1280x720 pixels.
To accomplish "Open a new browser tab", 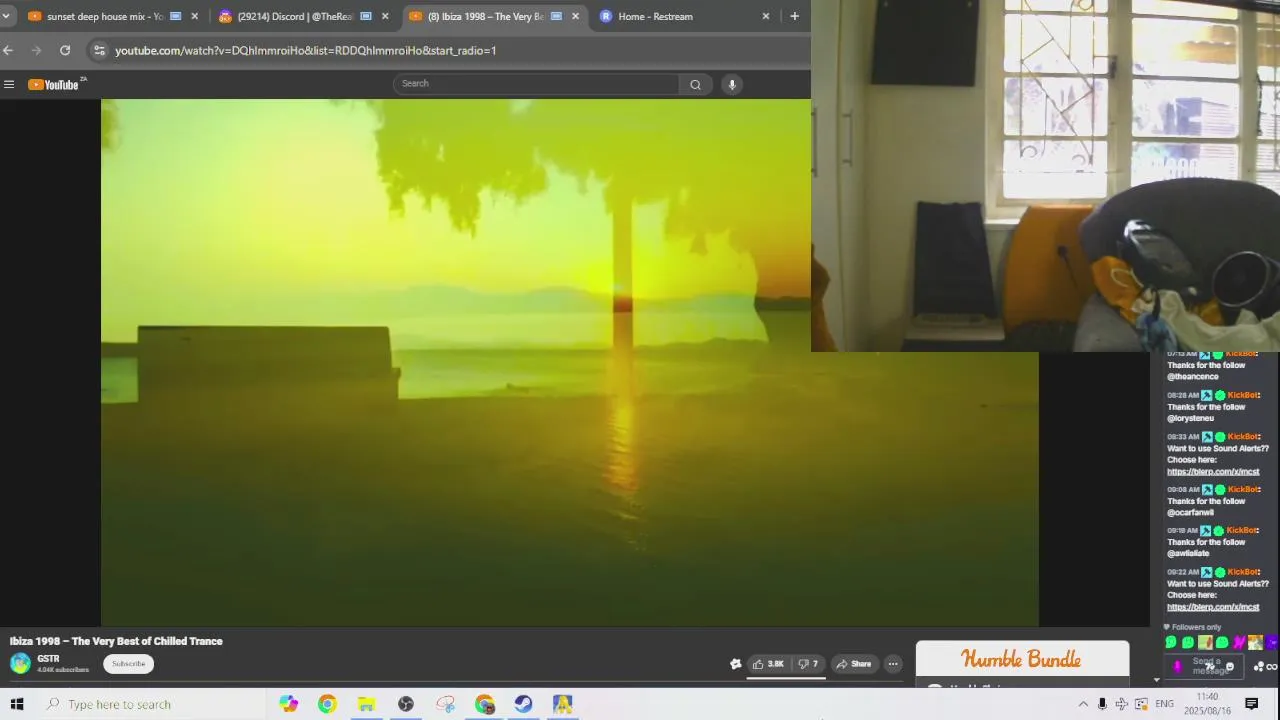I will (x=794, y=16).
